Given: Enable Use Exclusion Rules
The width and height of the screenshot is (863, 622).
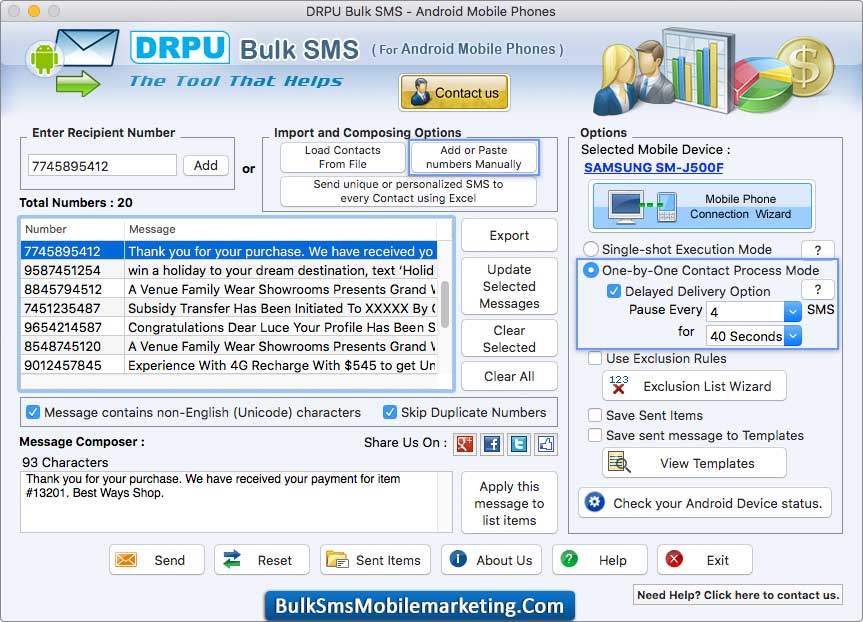Looking at the screenshot, I should pyautogui.click(x=595, y=358).
